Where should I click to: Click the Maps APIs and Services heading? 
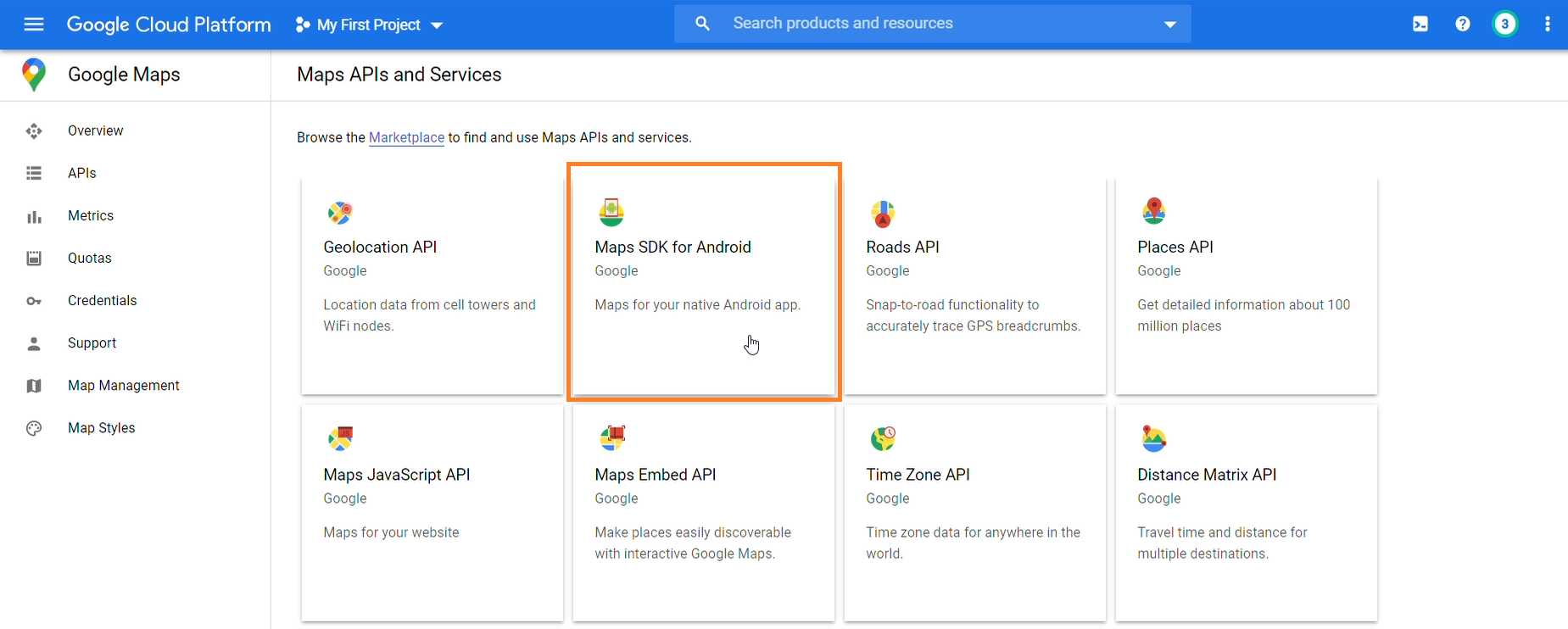pos(399,75)
